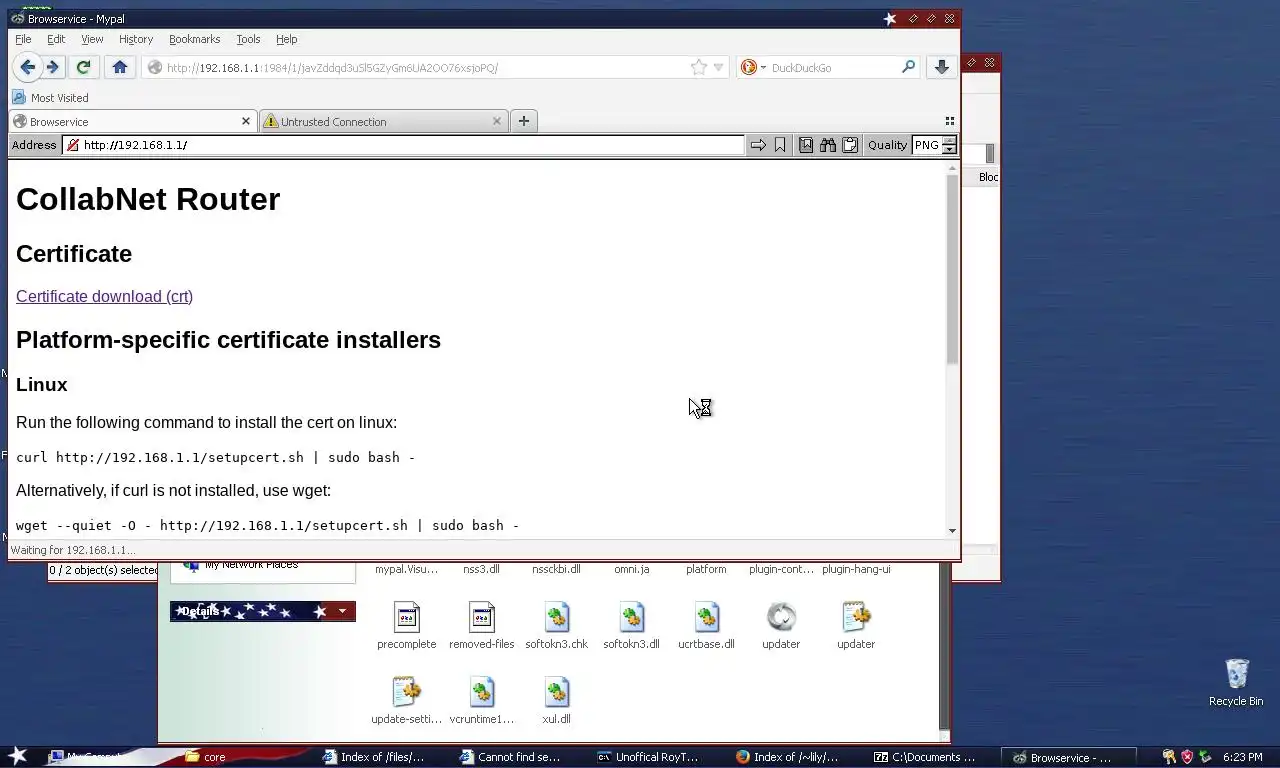This screenshot has width=1280, height=768.
Task: Reload the page with the green Reload icon
Action: [83, 67]
